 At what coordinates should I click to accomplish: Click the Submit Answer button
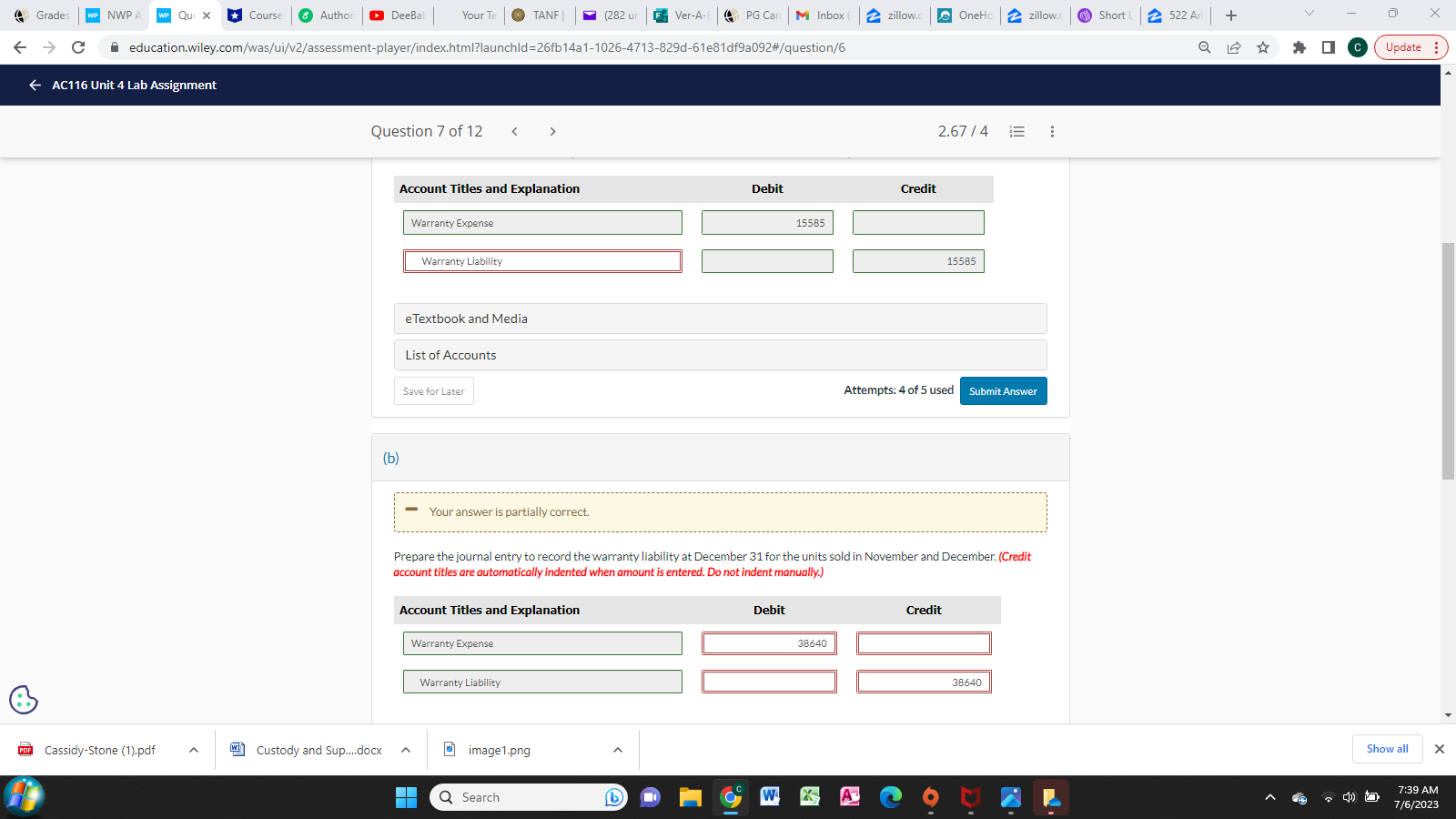click(x=1003, y=391)
